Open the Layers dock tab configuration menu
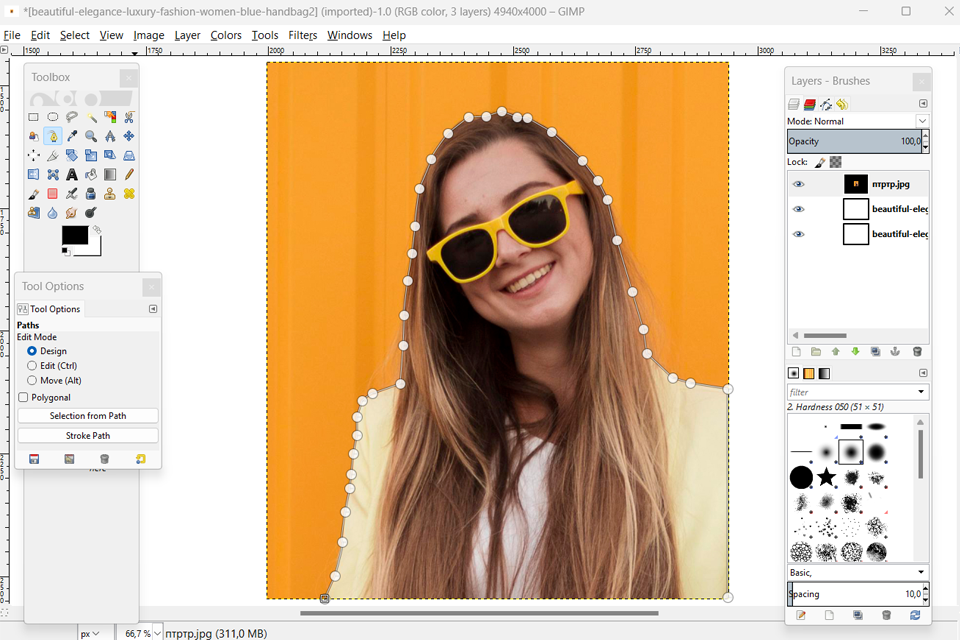The width and height of the screenshot is (960, 640). pyautogui.click(x=923, y=104)
